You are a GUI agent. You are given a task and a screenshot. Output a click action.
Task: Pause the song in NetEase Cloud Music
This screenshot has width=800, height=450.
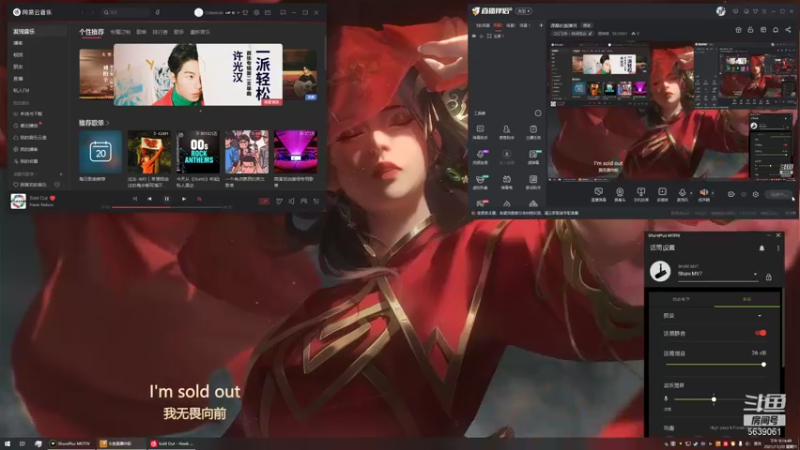point(166,199)
